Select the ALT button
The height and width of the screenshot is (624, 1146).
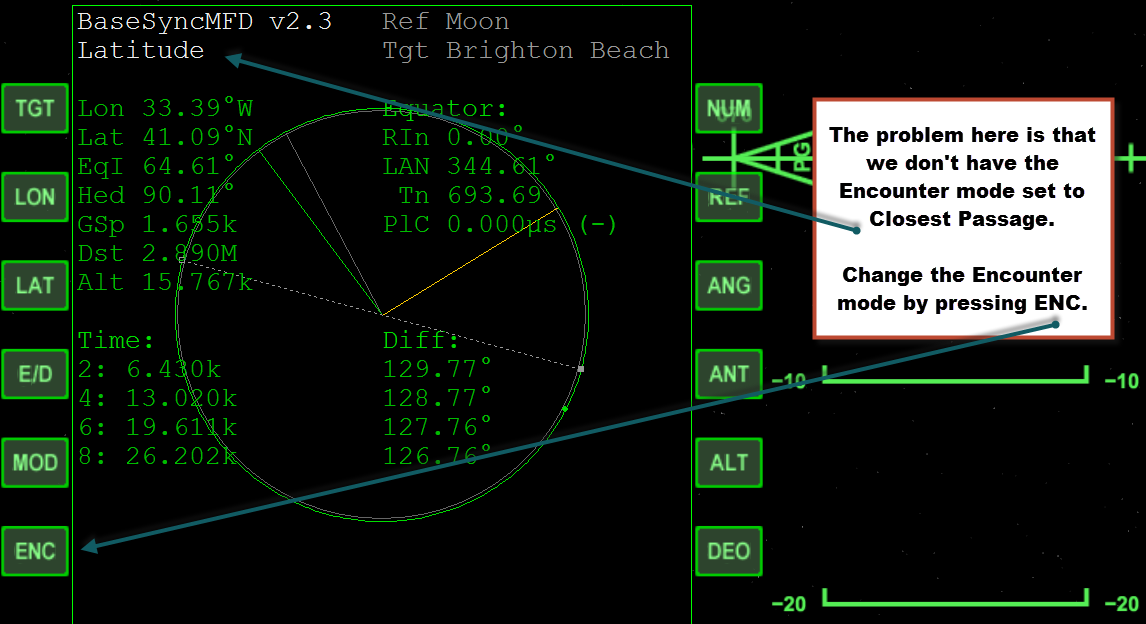pos(729,463)
